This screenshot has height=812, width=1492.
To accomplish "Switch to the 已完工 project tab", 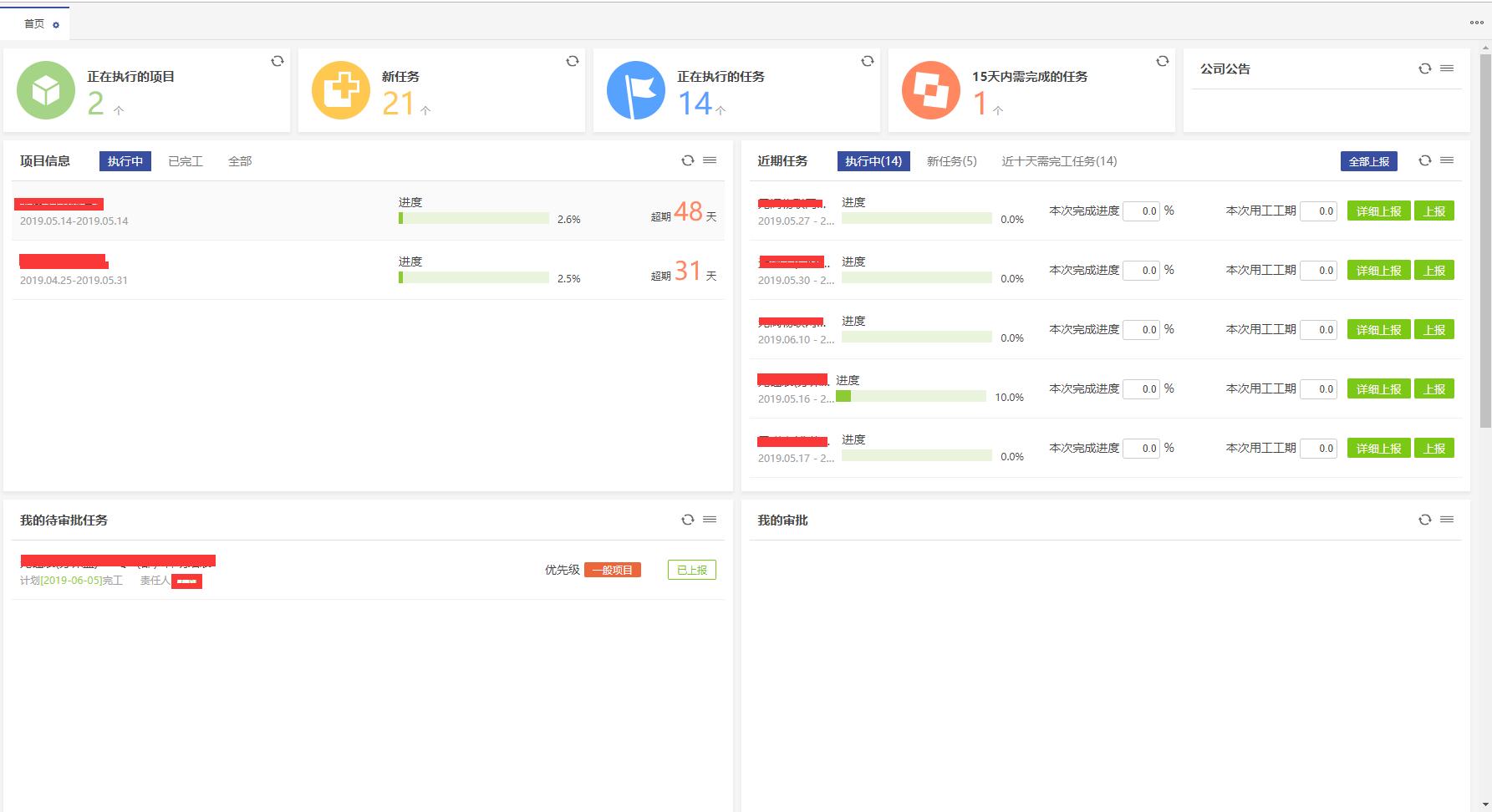I will [x=186, y=161].
